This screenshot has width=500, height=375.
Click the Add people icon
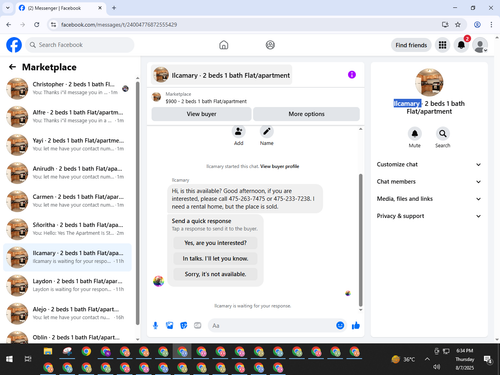[x=239, y=132]
